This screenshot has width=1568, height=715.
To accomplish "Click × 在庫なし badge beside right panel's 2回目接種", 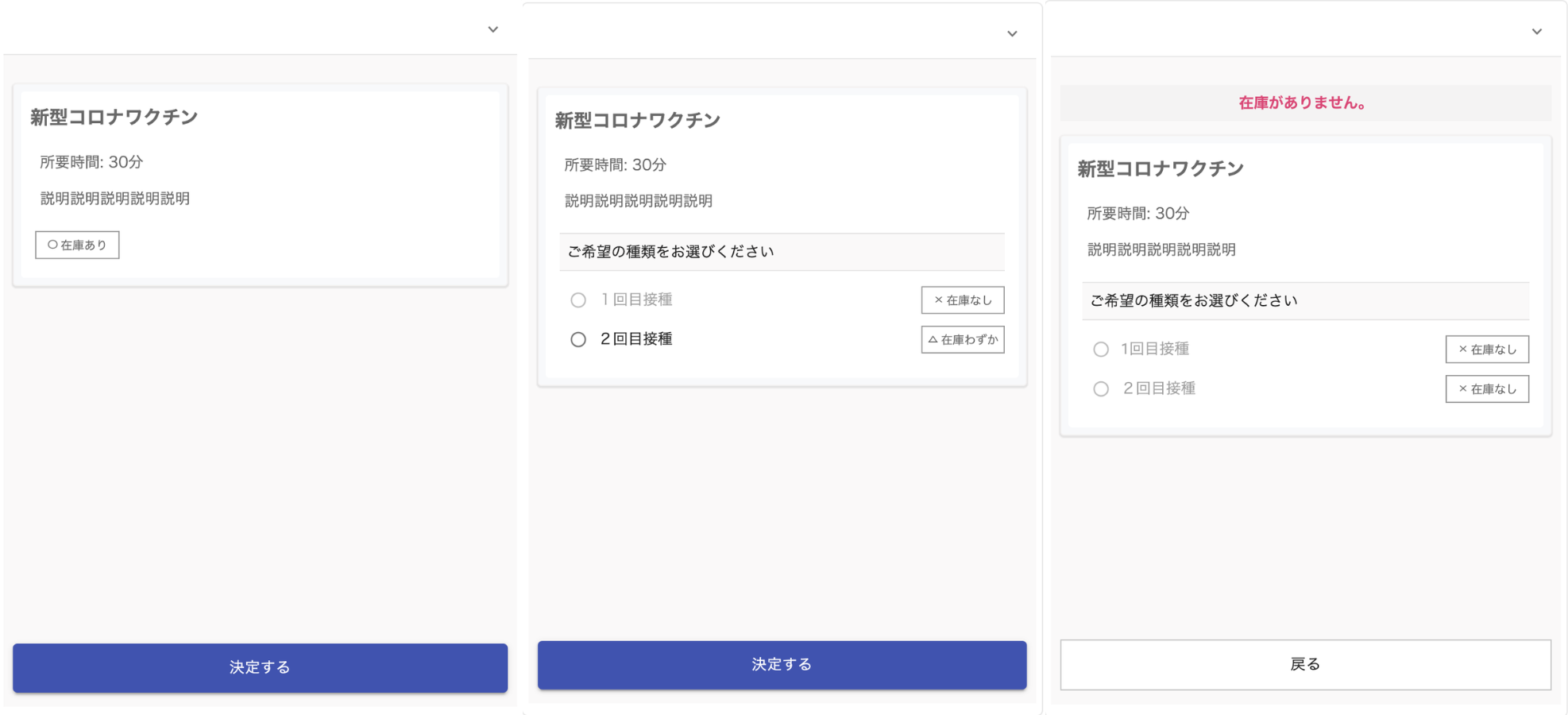I will tap(1487, 389).
